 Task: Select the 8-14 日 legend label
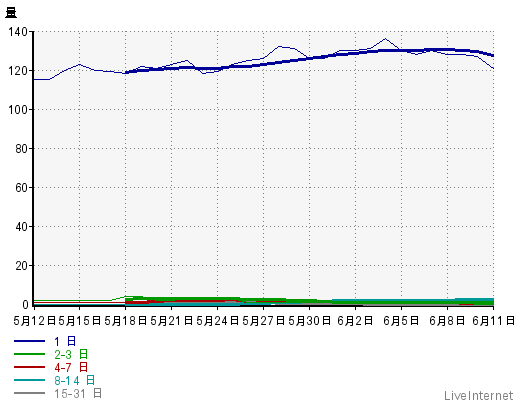click(x=75, y=380)
